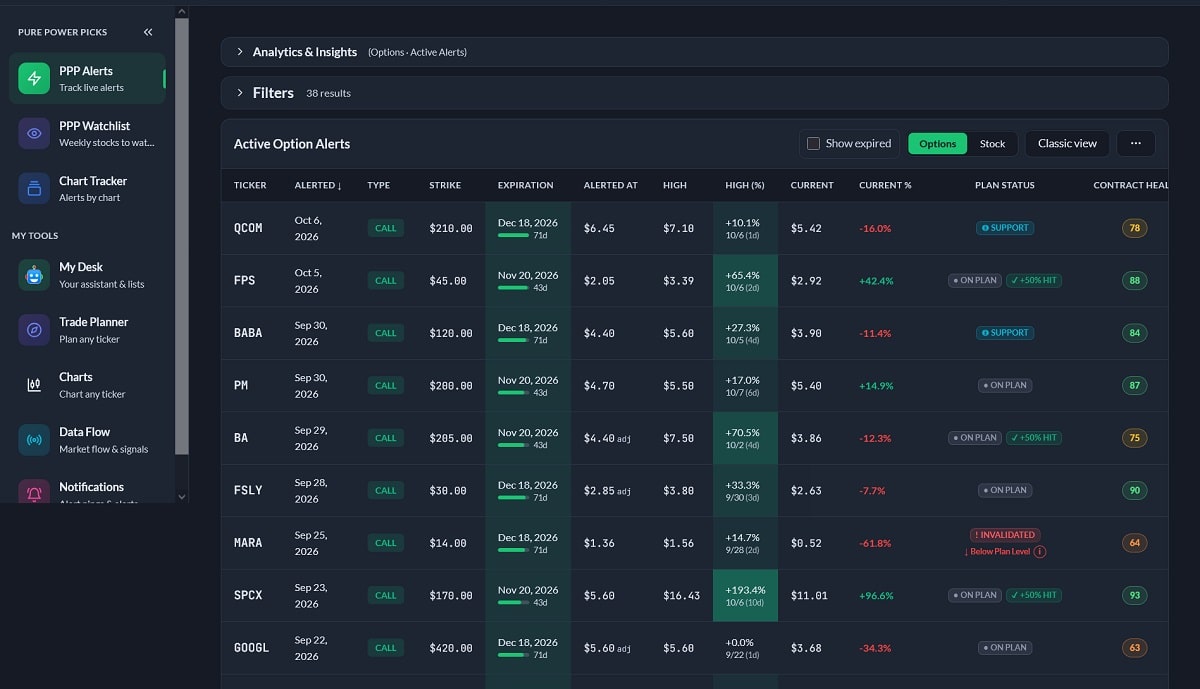Image resolution: width=1200 pixels, height=689 pixels.
Task: Click GOOGL contract health score 63
Action: tap(1134, 648)
